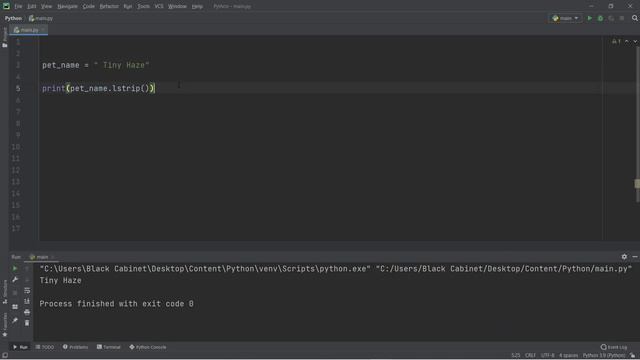Click the yellow warning stripe marker
Viewport: 640px width, 360px height.
point(637,184)
